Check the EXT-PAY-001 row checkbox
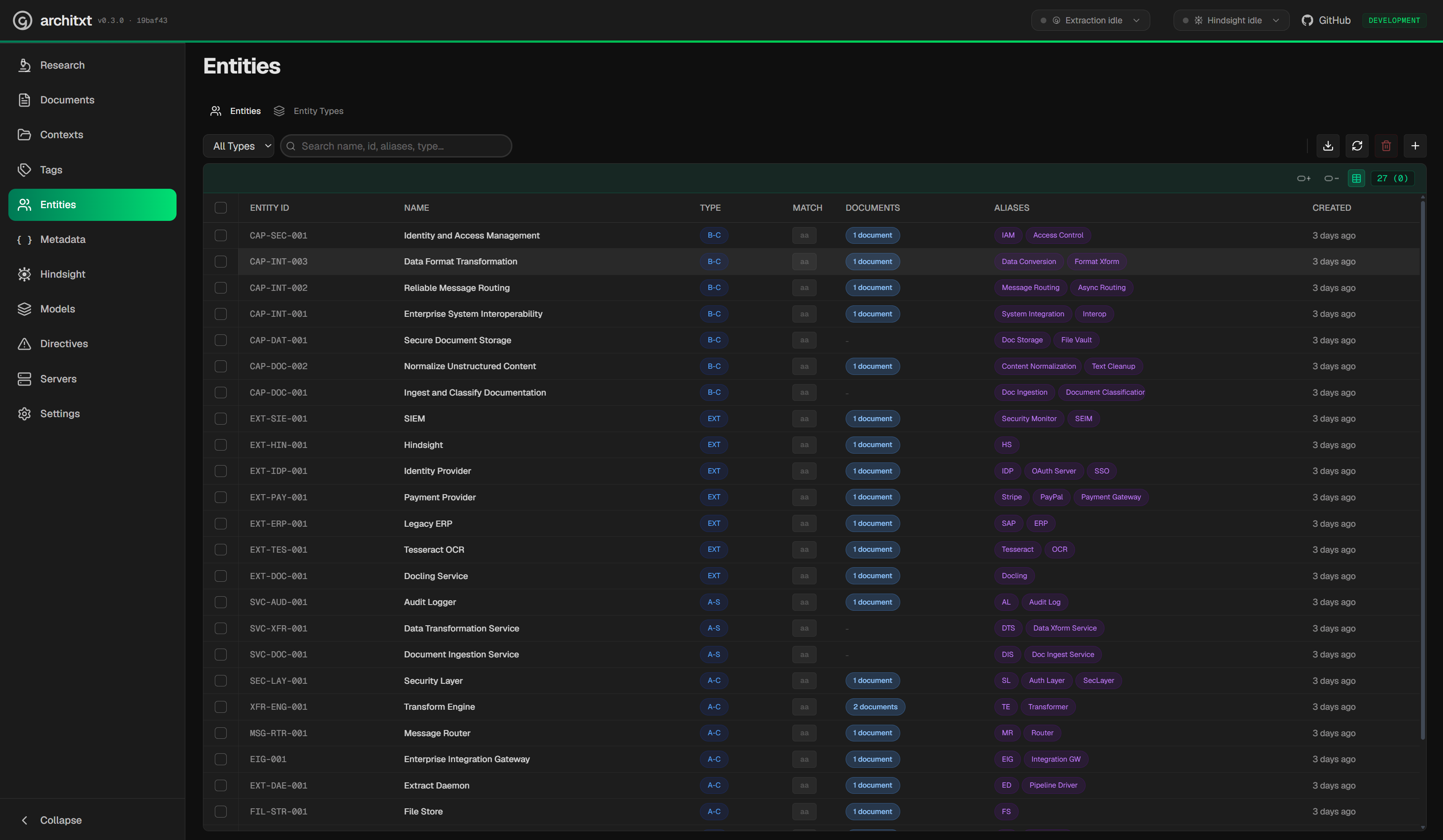 [221, 497]
